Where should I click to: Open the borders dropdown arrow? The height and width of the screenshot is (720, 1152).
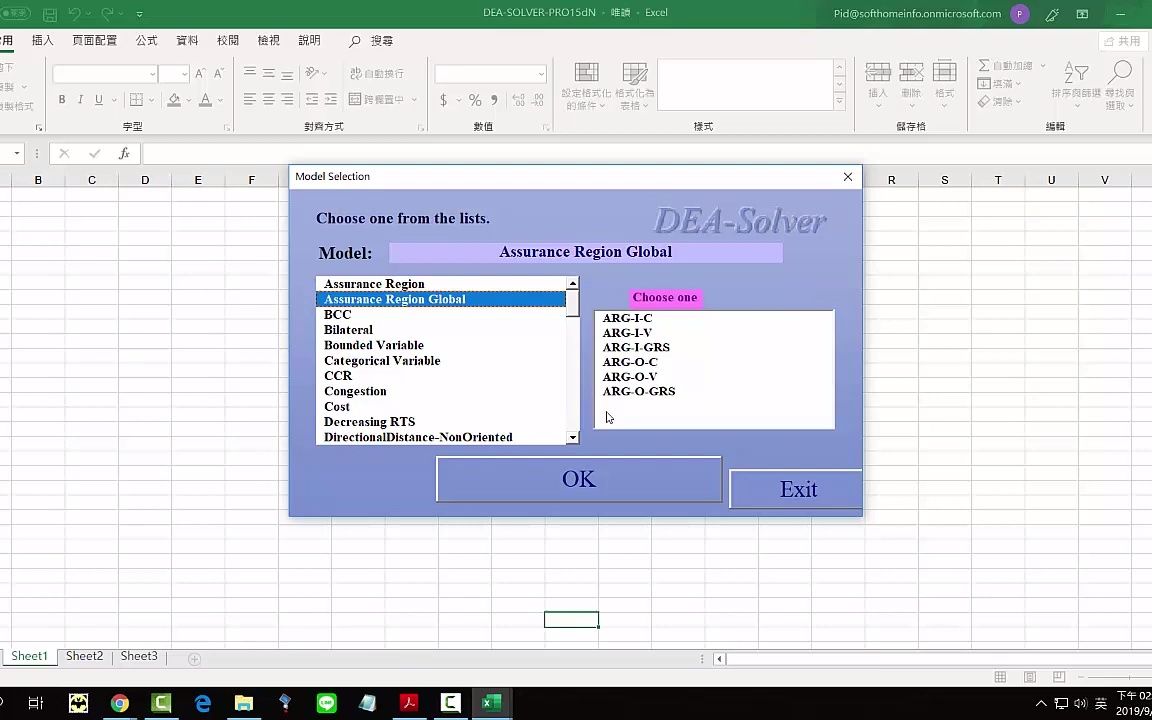click(151, 97)
